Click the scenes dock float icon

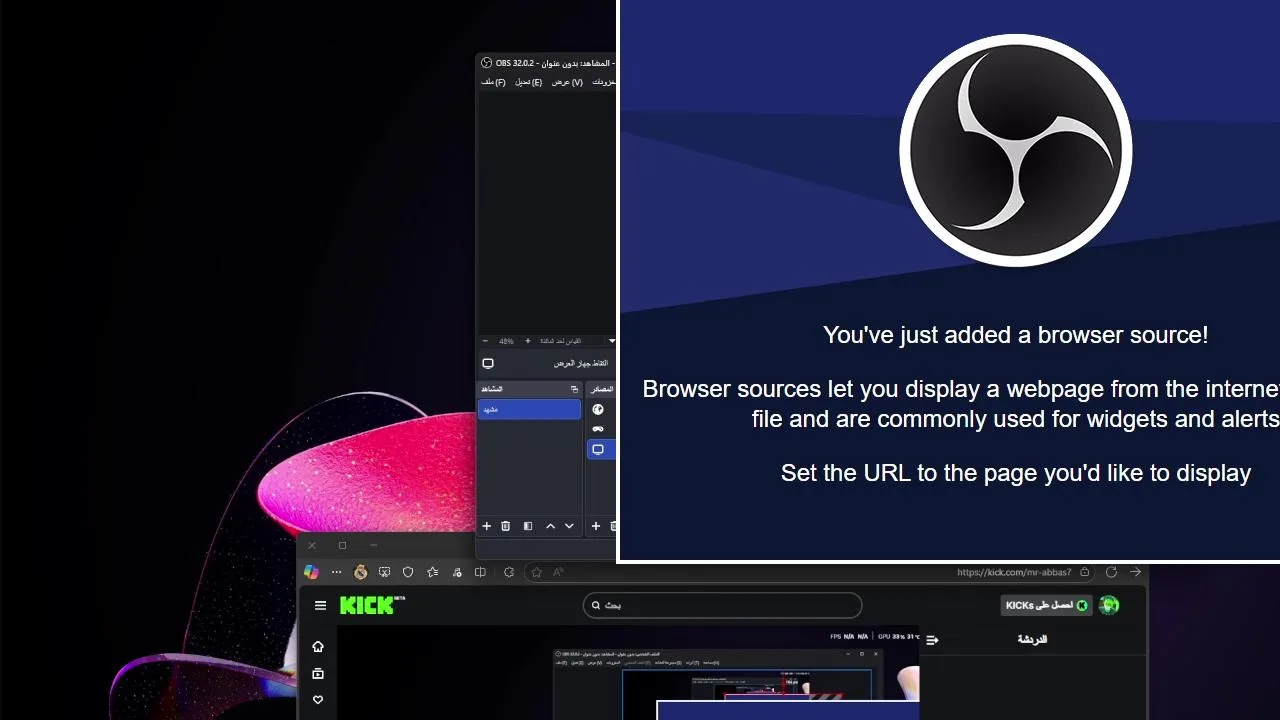point(574,389)
